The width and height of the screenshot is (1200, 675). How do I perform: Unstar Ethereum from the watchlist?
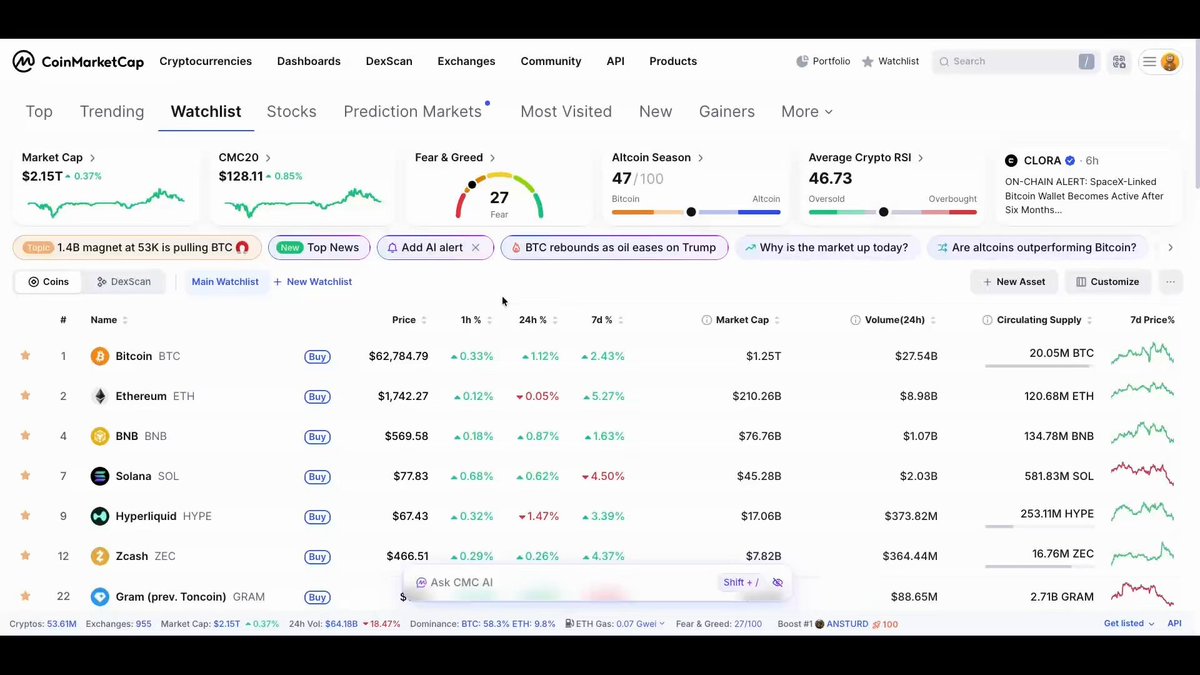pyautogui.click(x=26, y=396)
